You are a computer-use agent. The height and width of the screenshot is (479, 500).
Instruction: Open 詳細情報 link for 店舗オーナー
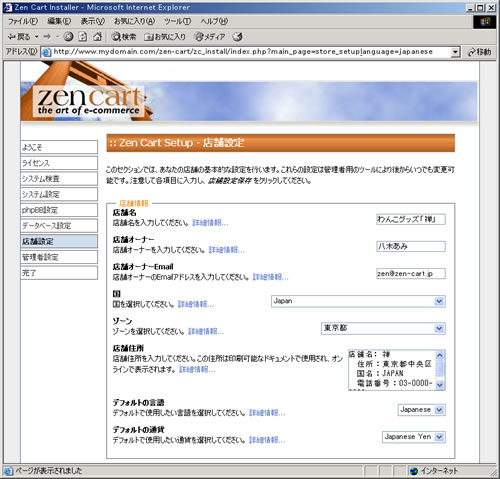[226, 250]
